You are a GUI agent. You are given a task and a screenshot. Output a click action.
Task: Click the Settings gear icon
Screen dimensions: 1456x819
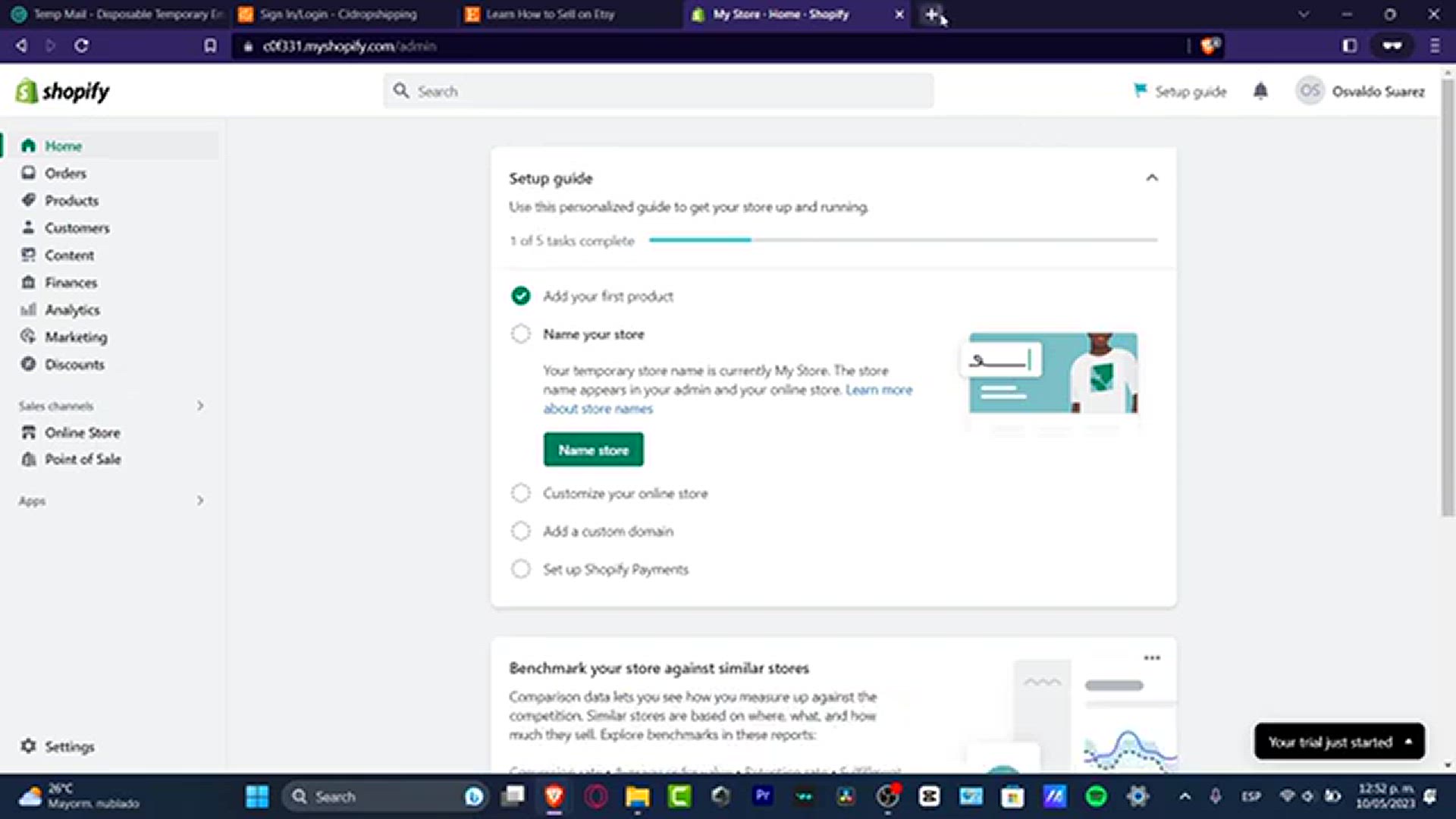tap(28, 745)
